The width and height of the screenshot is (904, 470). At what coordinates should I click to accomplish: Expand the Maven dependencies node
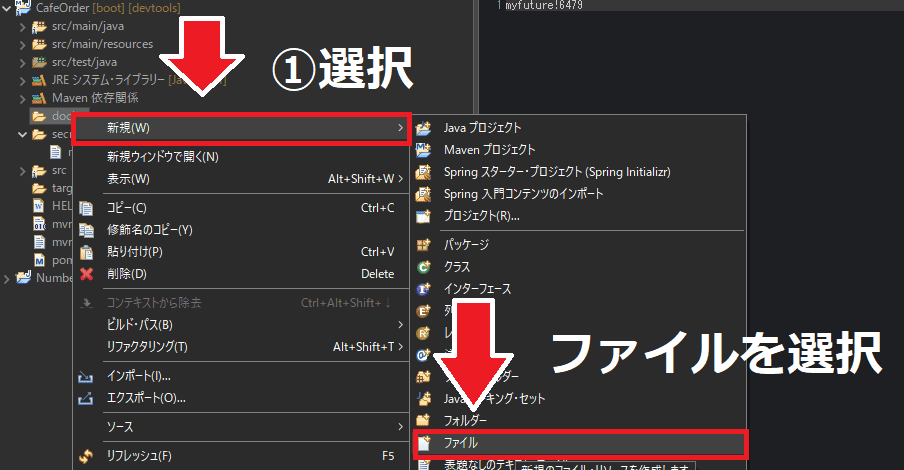[23, 98]
